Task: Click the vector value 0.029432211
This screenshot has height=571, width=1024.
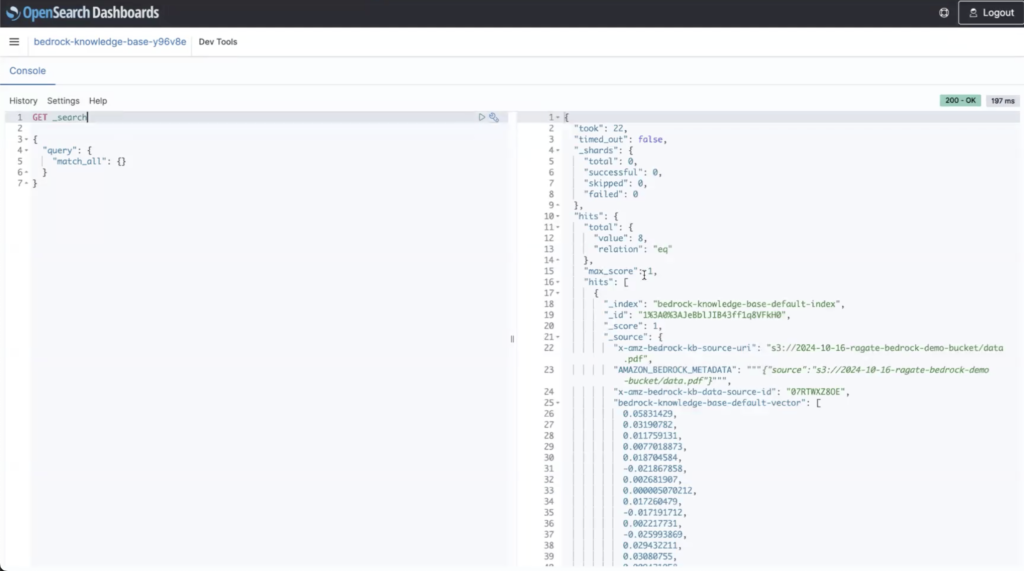Action: [x=652, y=546]
